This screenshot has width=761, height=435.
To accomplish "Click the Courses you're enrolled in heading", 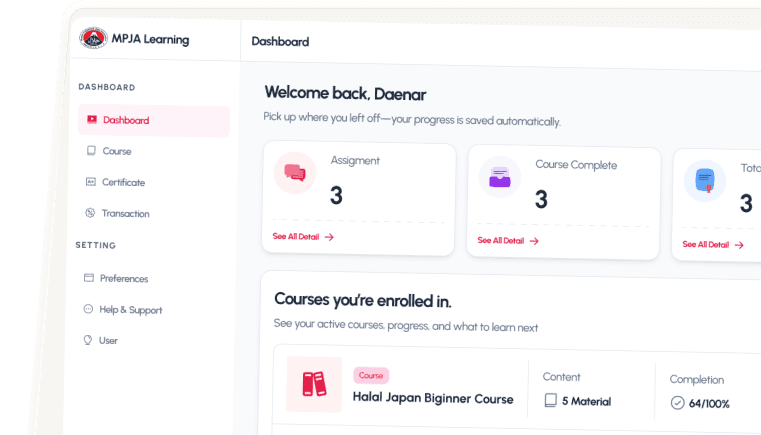I will click(x=363, y=301).
